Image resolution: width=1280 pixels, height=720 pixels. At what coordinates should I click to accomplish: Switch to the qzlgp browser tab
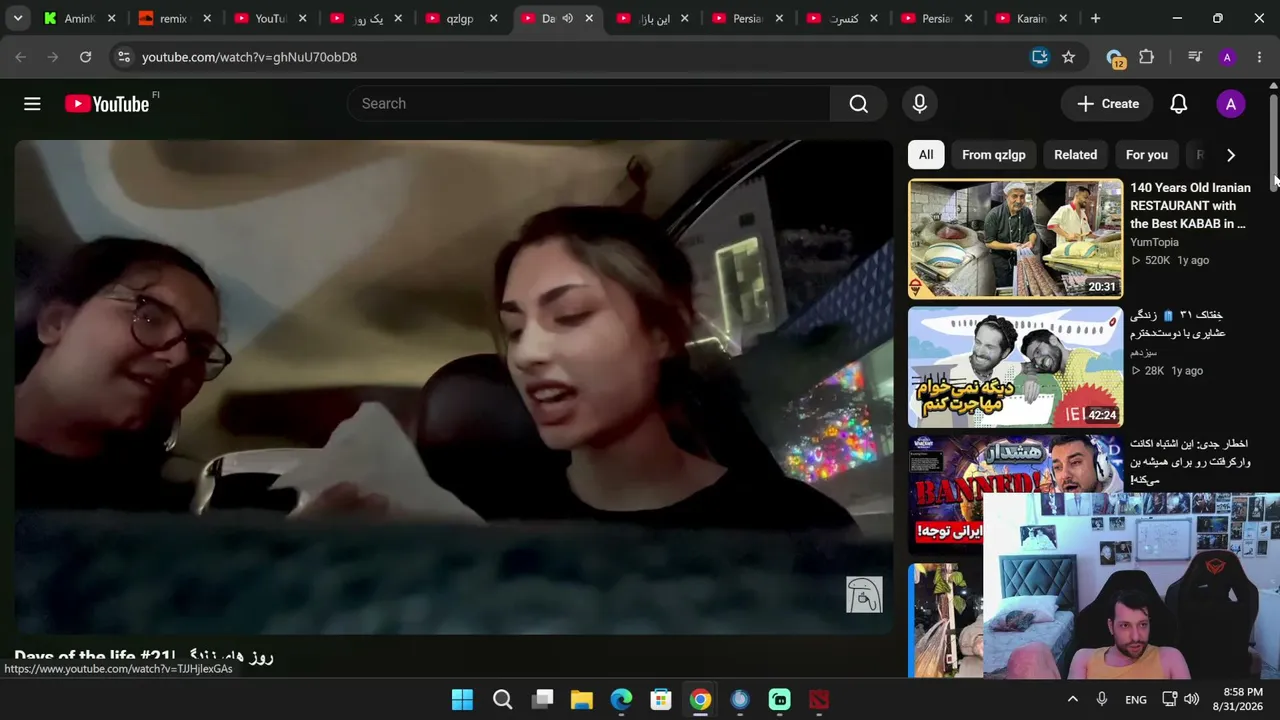[459, 18]
